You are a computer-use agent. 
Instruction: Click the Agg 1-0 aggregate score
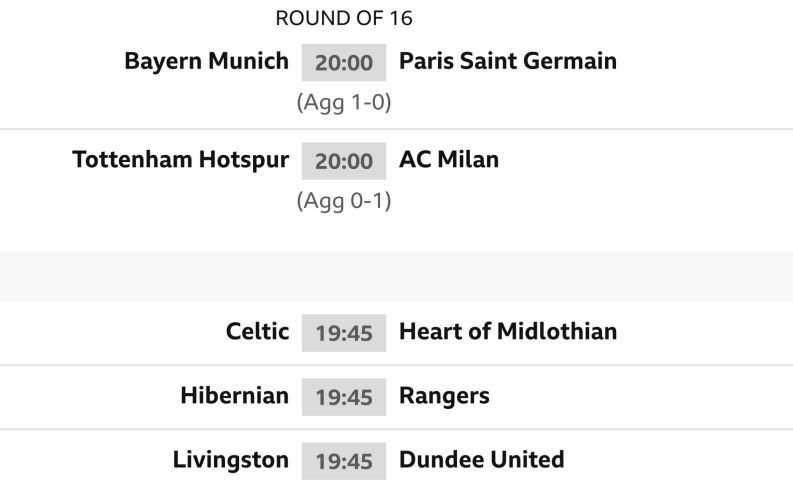click(344, 103)
